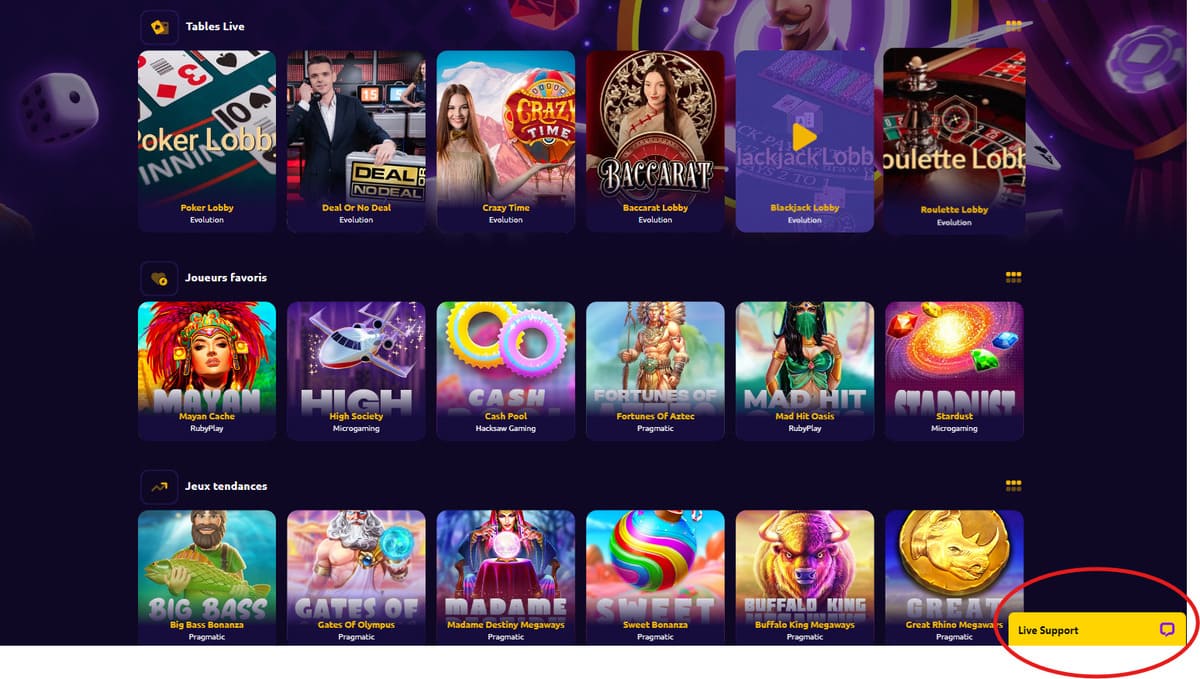Launch the Crazy Time game
Screen dimensions: 1200x679
click(x=506, y=141)
